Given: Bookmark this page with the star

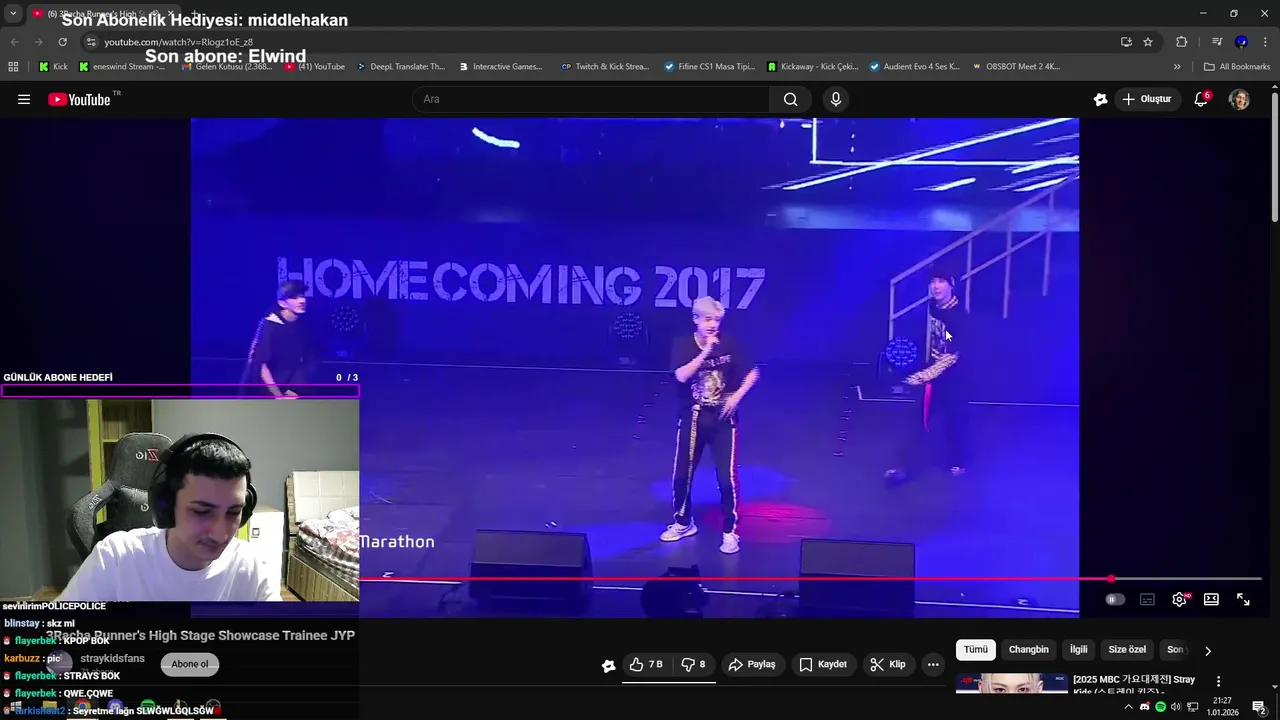Looking at the screenshot, I should click(x=1148, y=42).
